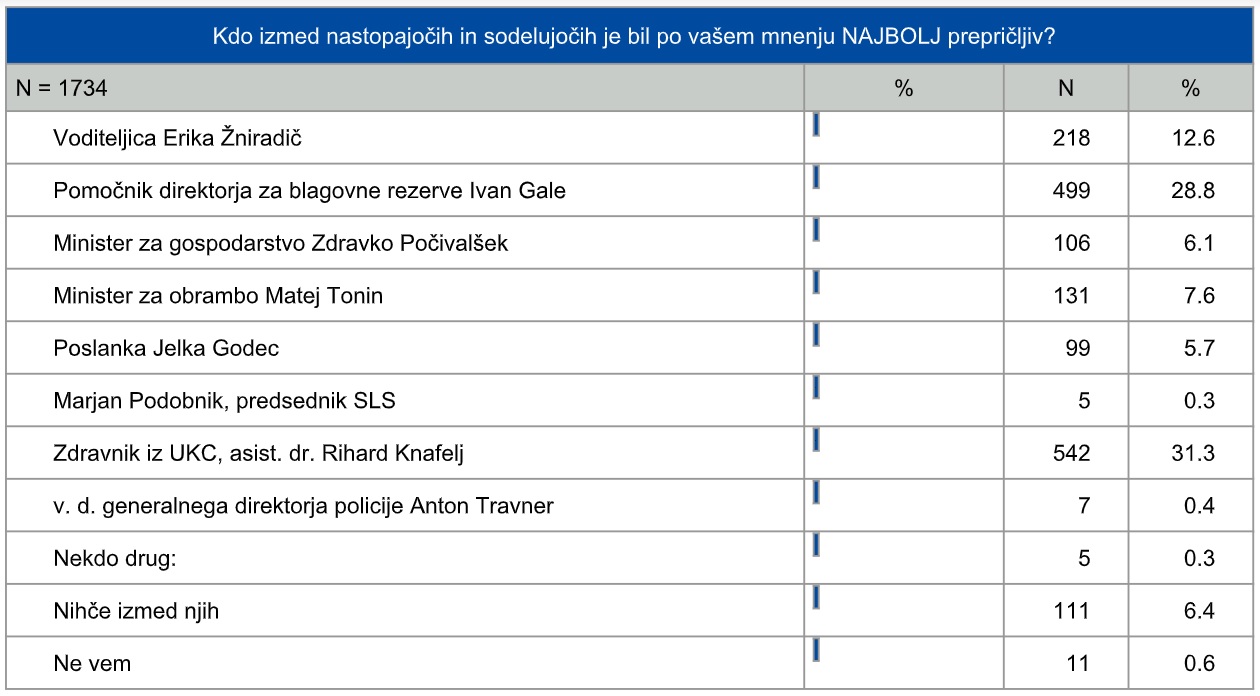Click the Anton Travner answer label
1260x696 pixels.
[304, 506]
